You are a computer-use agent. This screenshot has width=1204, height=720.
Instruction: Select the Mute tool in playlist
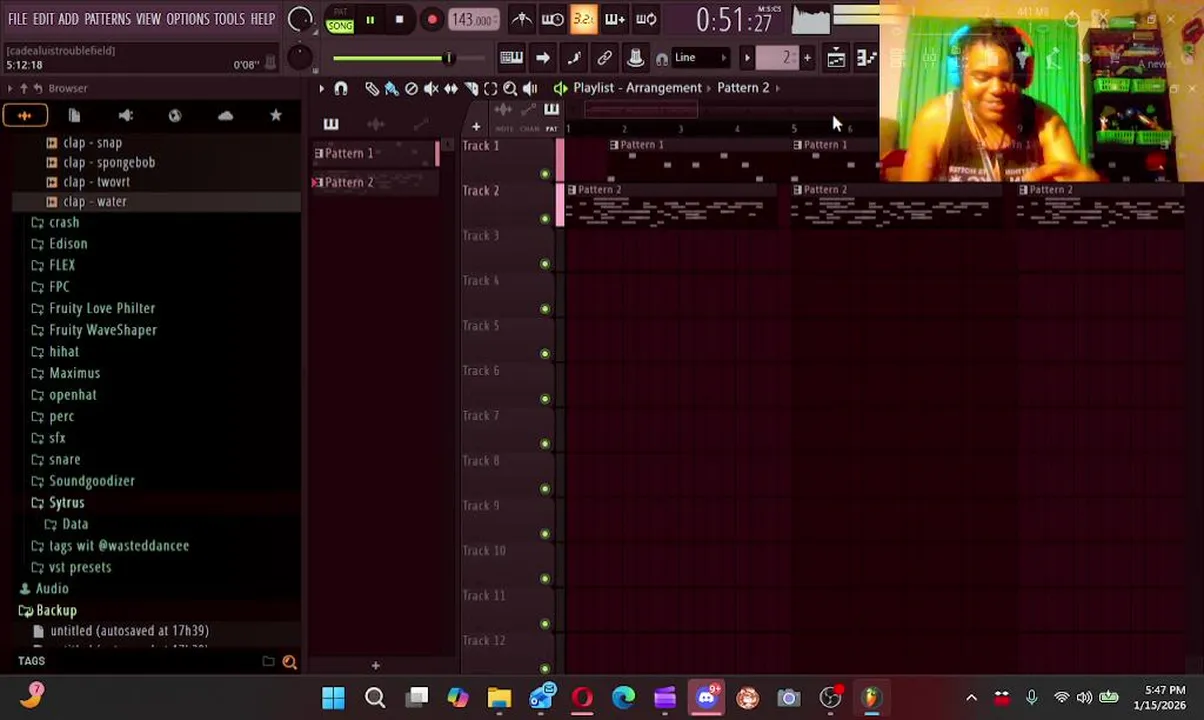(431, 88)
